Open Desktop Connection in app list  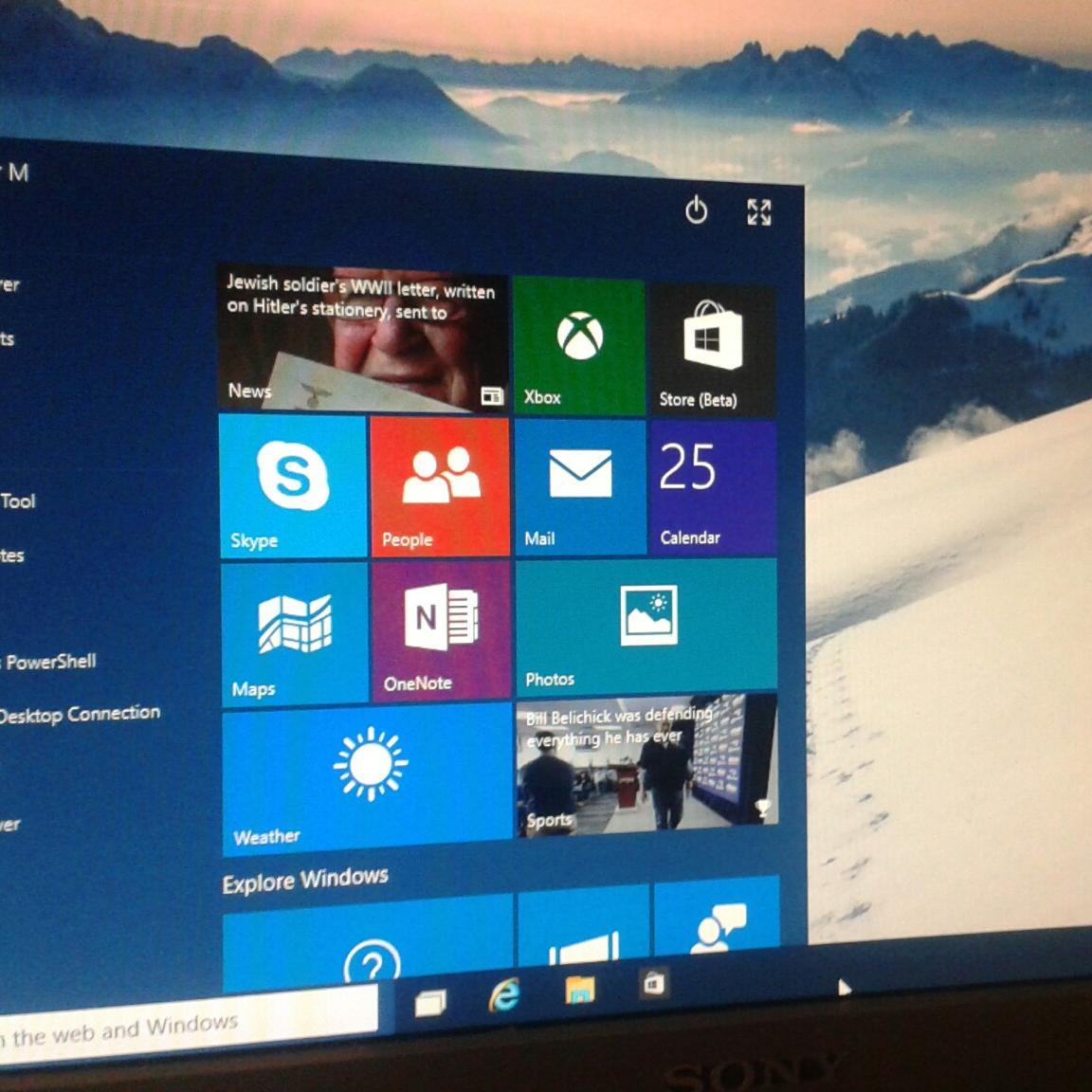[x=80, y=715]
